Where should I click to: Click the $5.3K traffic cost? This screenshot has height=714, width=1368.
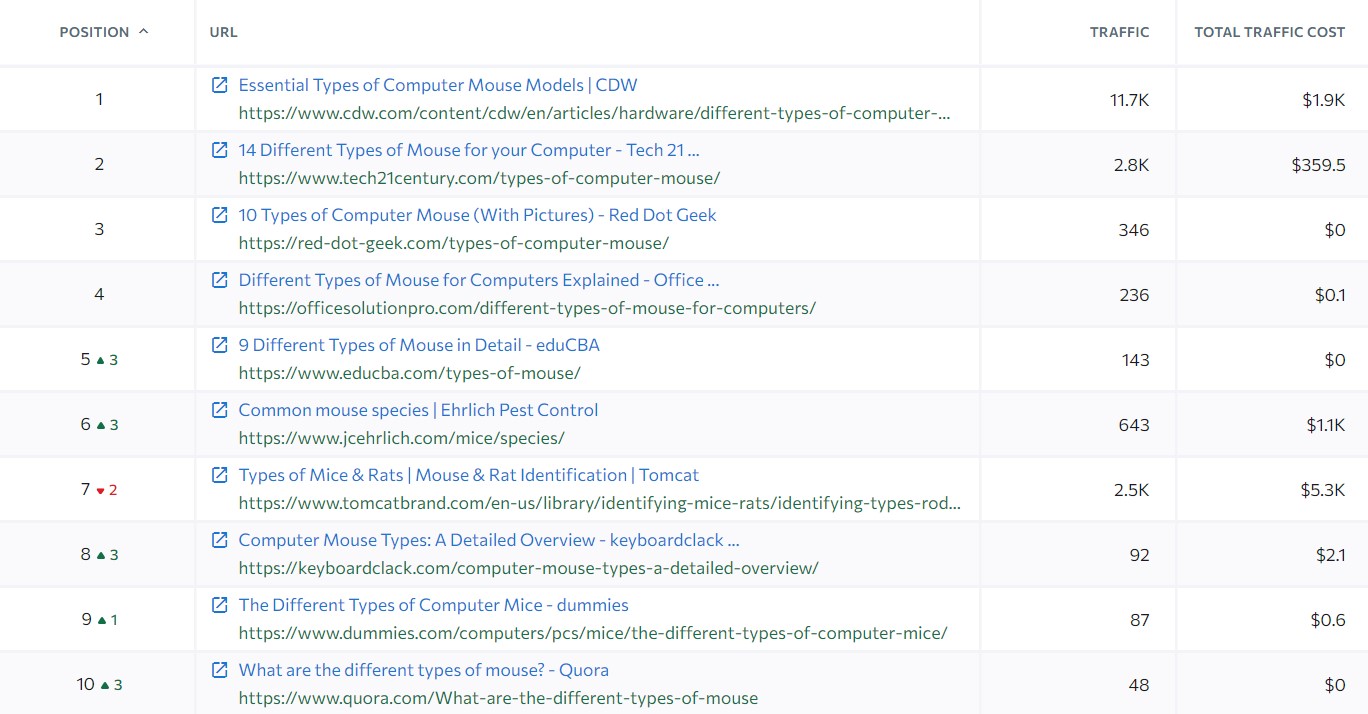coord(1323,490)
